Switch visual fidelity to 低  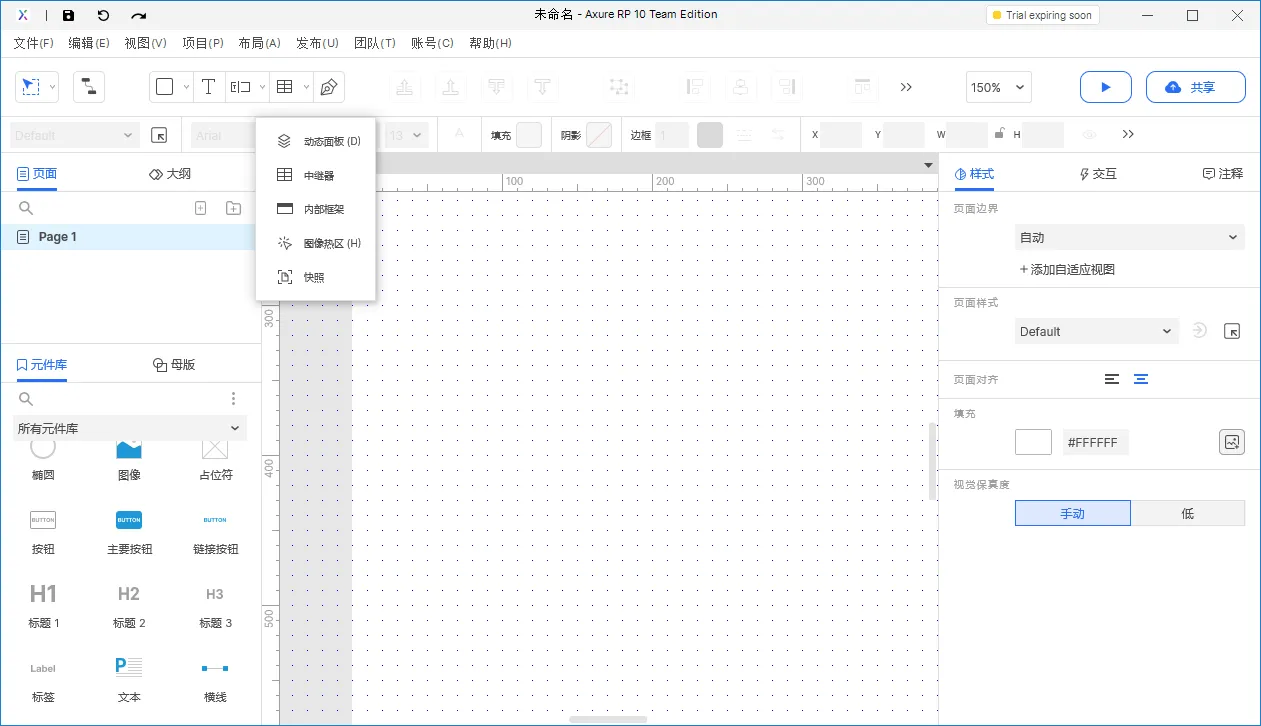[1188, 513]
